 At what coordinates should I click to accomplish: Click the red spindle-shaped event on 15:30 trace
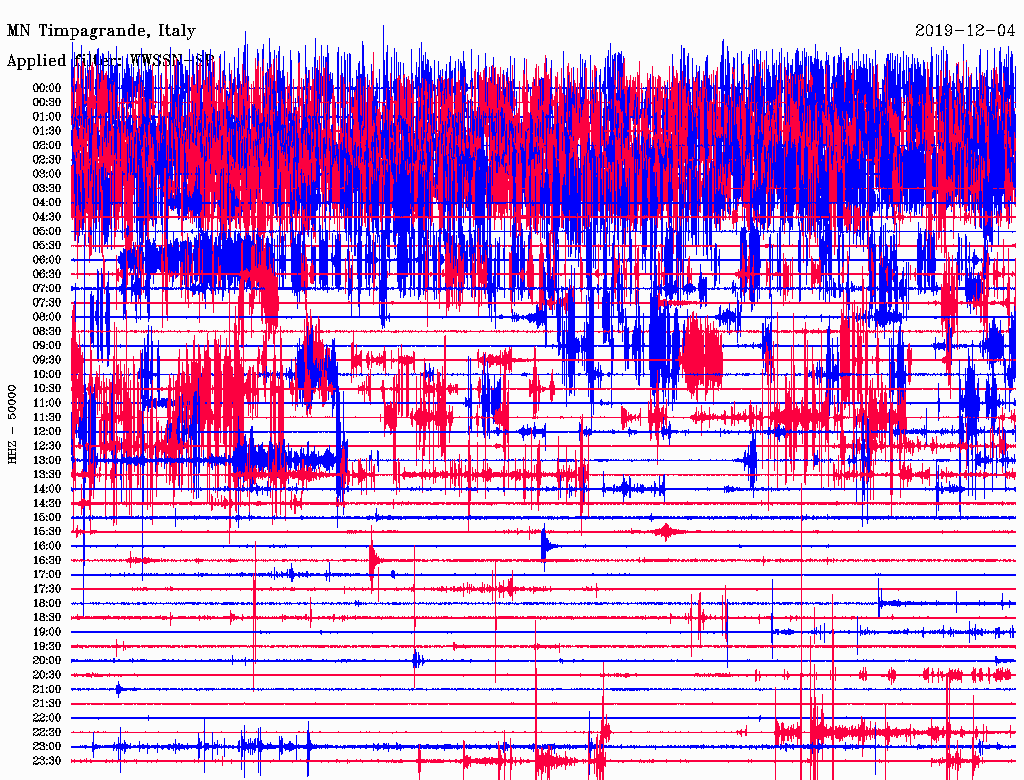coord(666,531)
